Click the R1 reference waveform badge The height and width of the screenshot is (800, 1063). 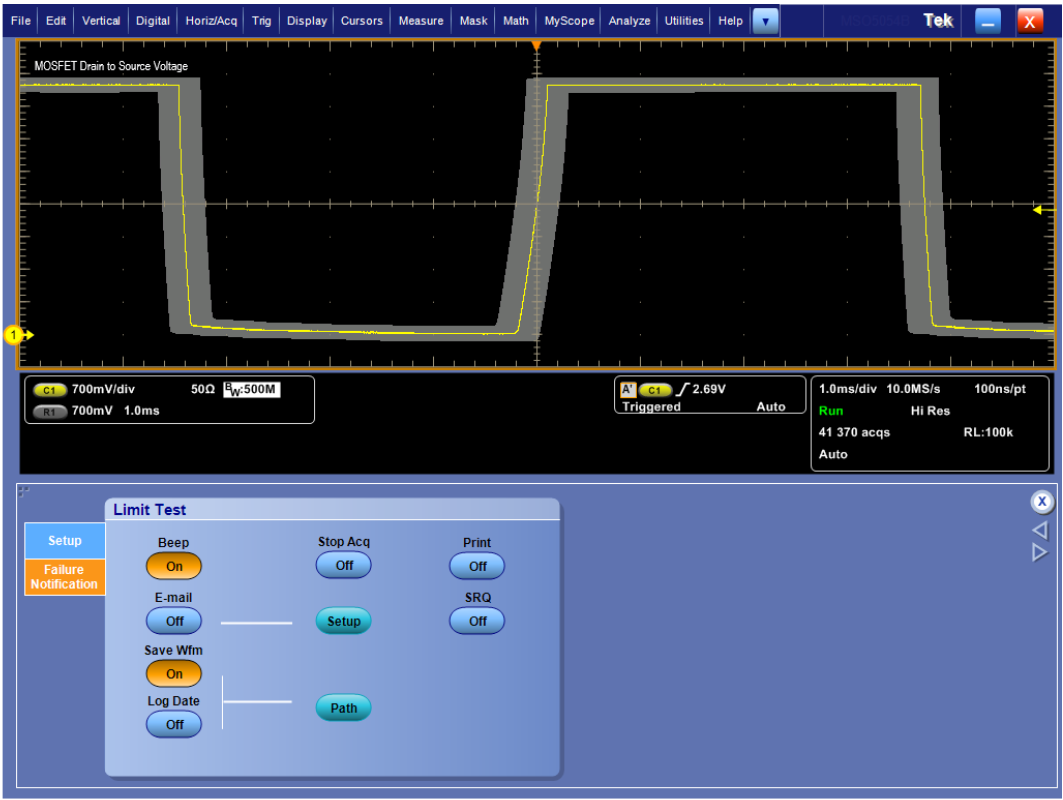click(x=49, y=410)
